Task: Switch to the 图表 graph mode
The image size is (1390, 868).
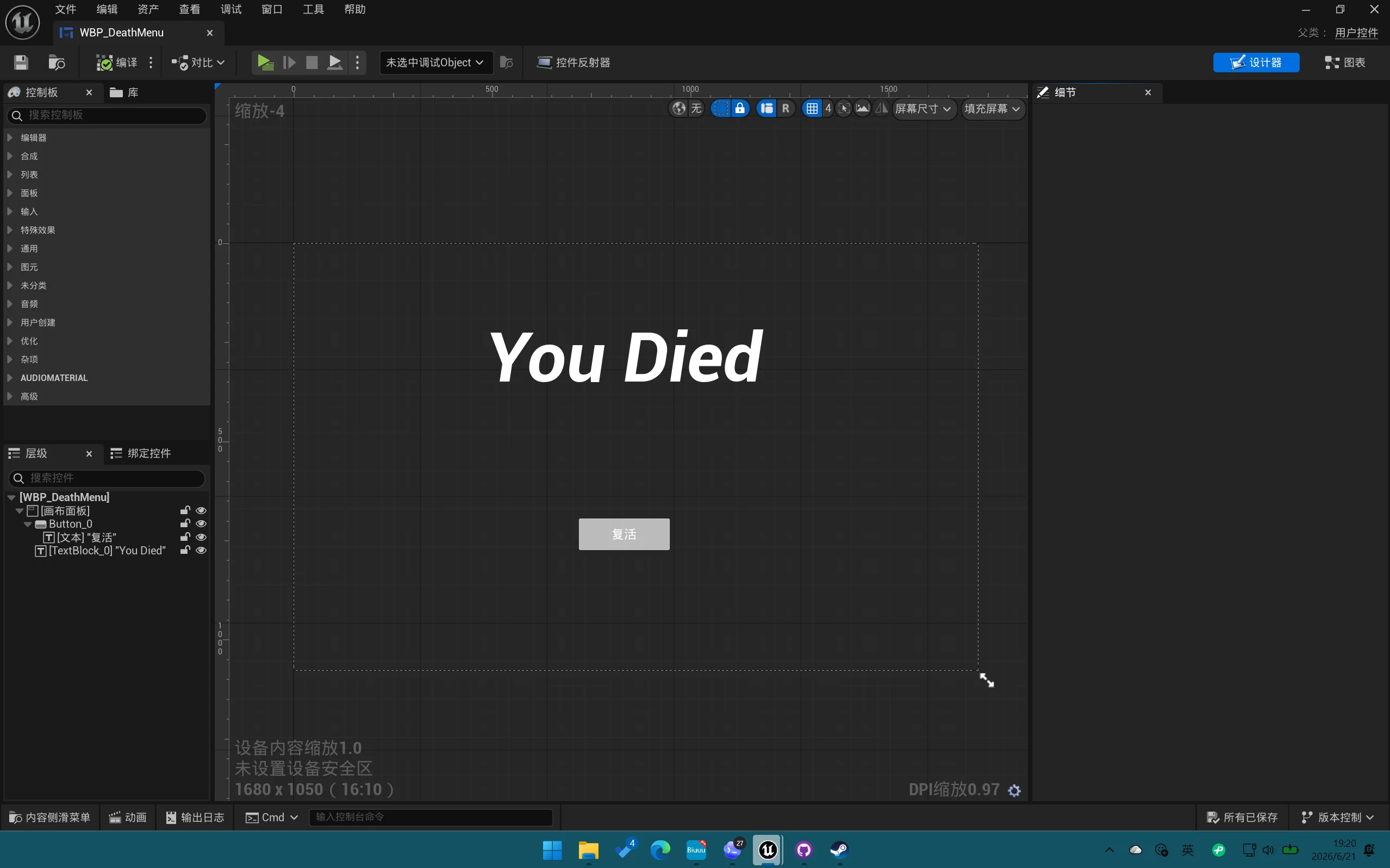Action: pyautogui.click(x=1345, y=63)
